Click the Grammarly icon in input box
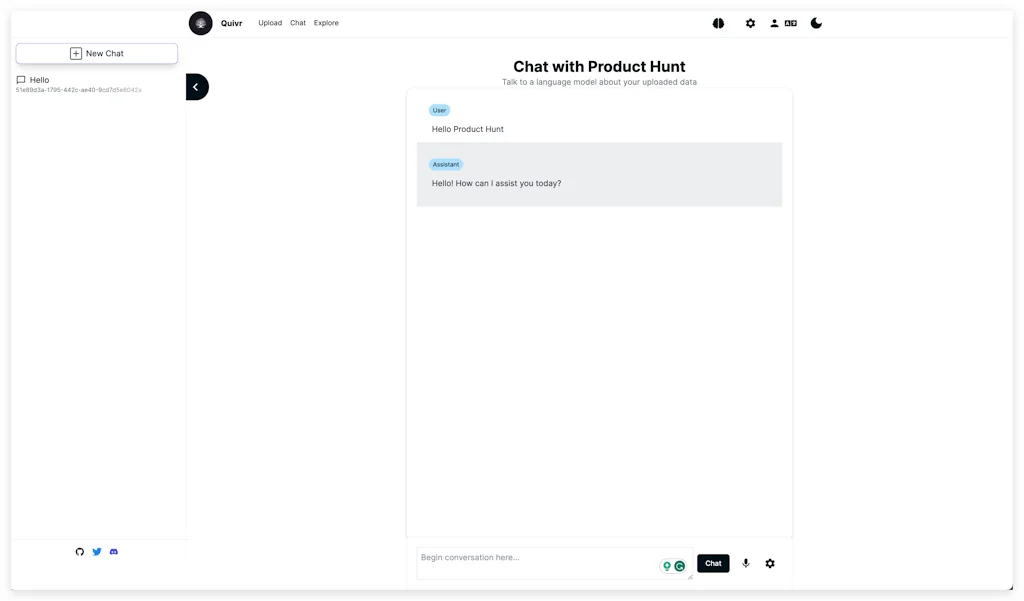The height and width of the screenshot is (601, 1024). [x=680, y=566]
